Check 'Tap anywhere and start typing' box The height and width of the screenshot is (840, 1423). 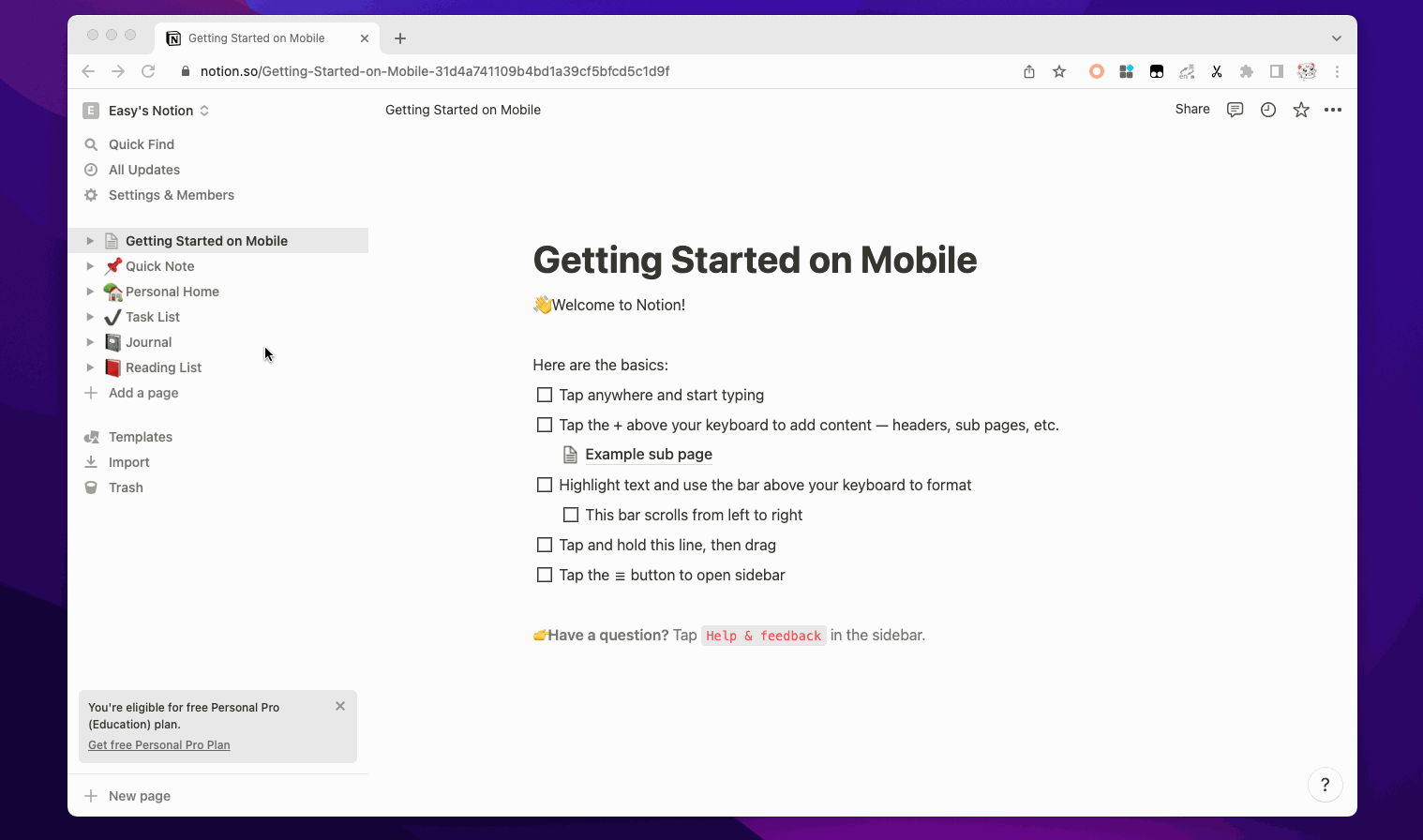[x=545, y=395]
